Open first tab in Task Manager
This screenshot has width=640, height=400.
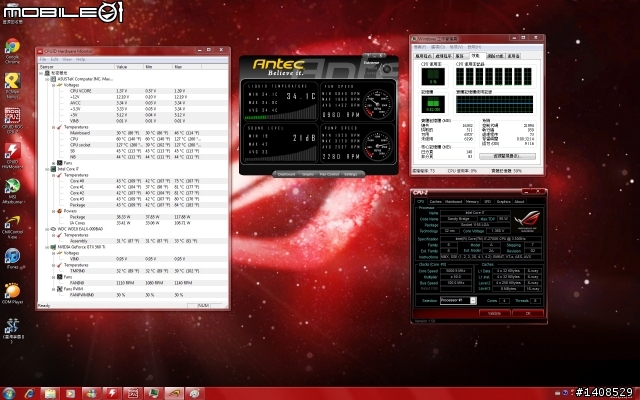coord(423,56)
